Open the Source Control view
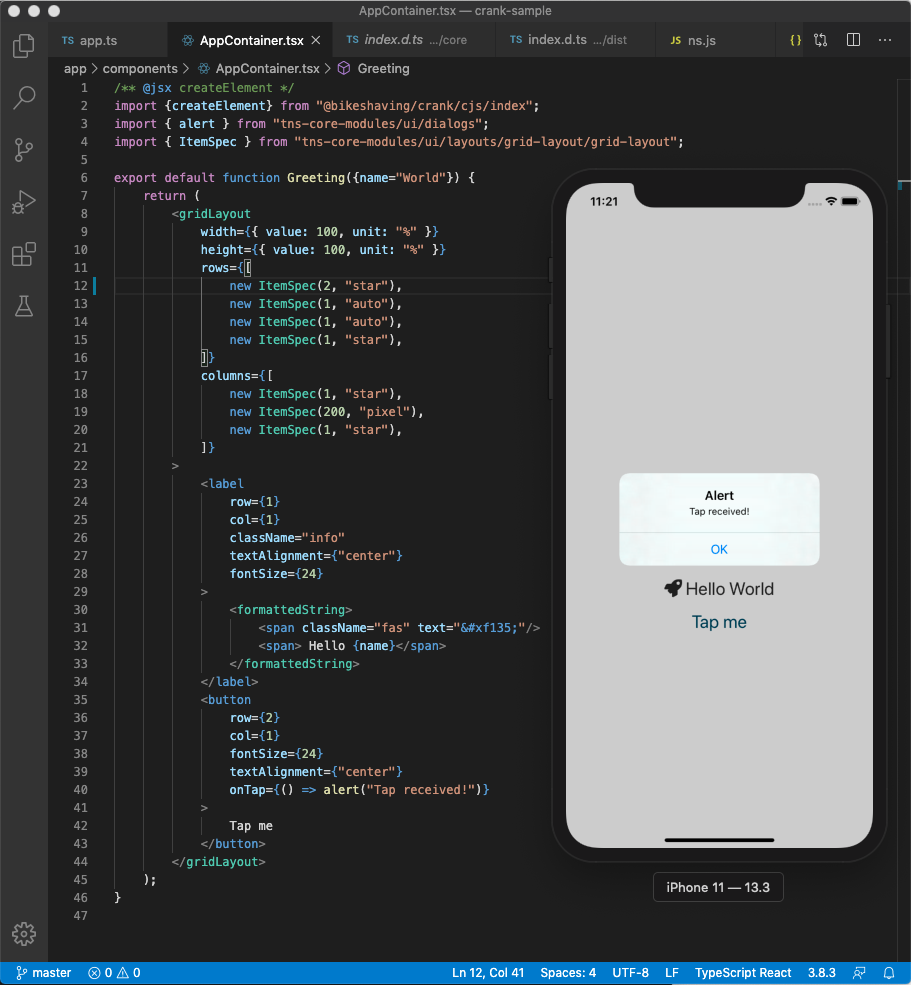 click(24, 150)
